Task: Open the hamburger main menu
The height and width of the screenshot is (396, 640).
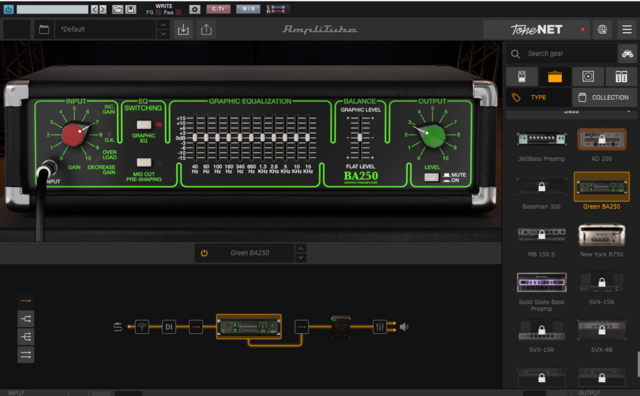Action: pos(627,29)
